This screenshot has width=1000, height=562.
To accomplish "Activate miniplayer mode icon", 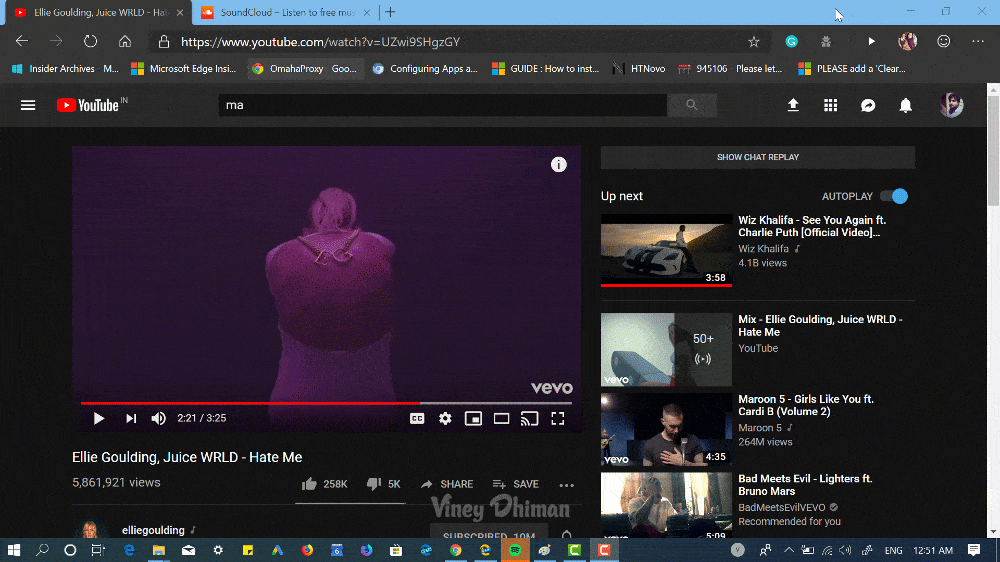I will (473, 418).
